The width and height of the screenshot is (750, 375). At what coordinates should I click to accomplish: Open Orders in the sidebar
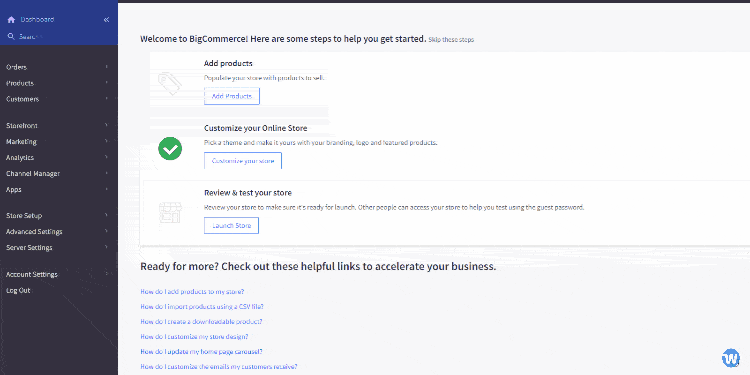point(16,67)
